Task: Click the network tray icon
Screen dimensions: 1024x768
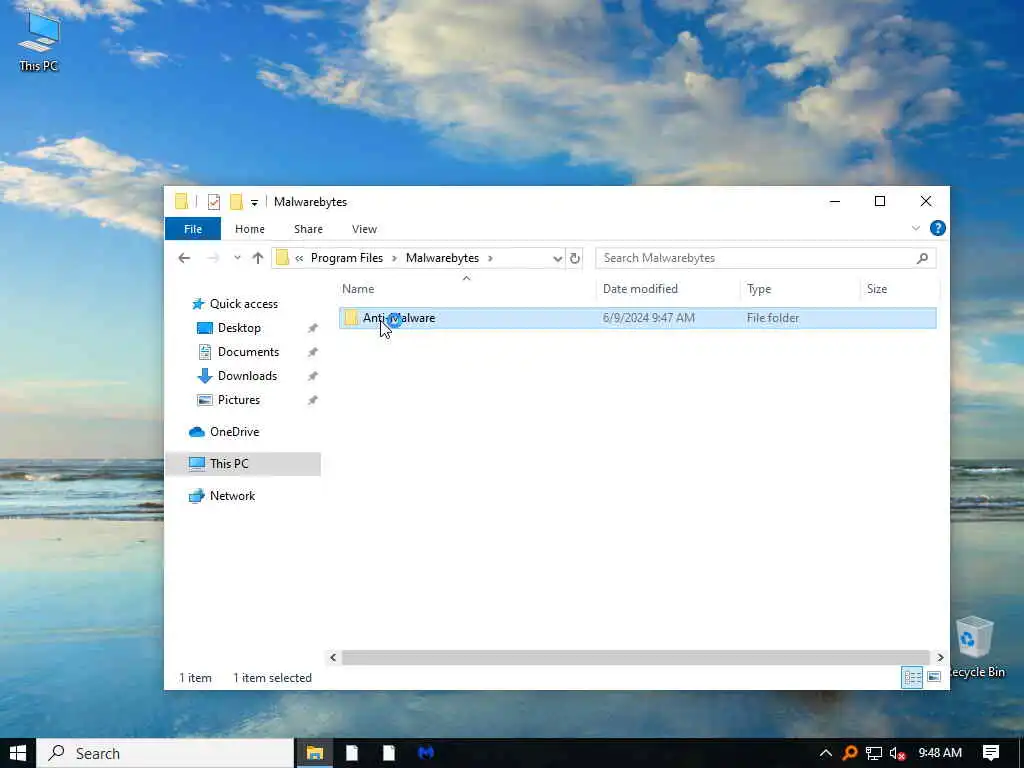Action: tap(874, 754)
